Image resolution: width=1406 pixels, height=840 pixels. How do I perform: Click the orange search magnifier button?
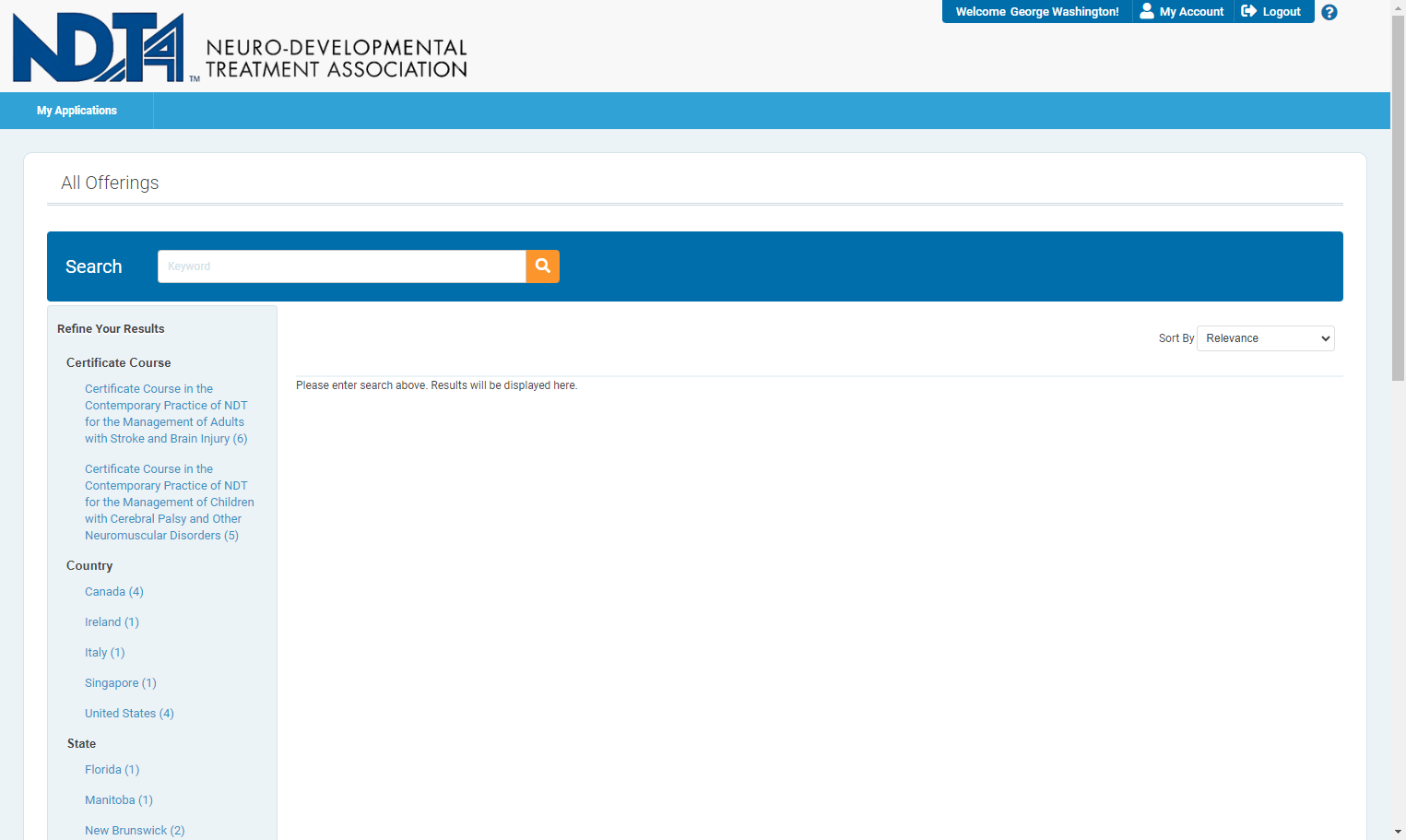tap(543, 266)
